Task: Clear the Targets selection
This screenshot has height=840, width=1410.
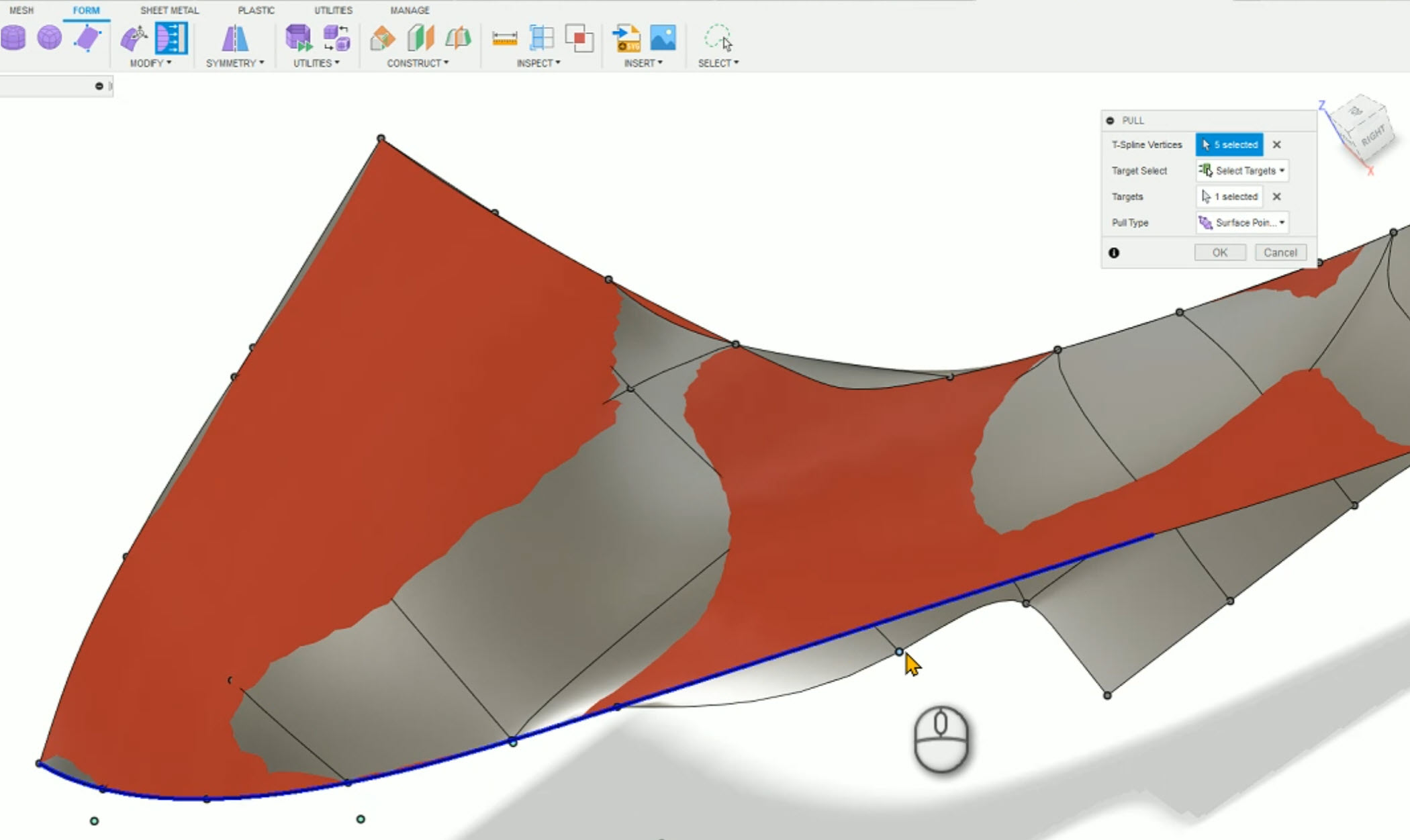Action: click(1276, 197)
